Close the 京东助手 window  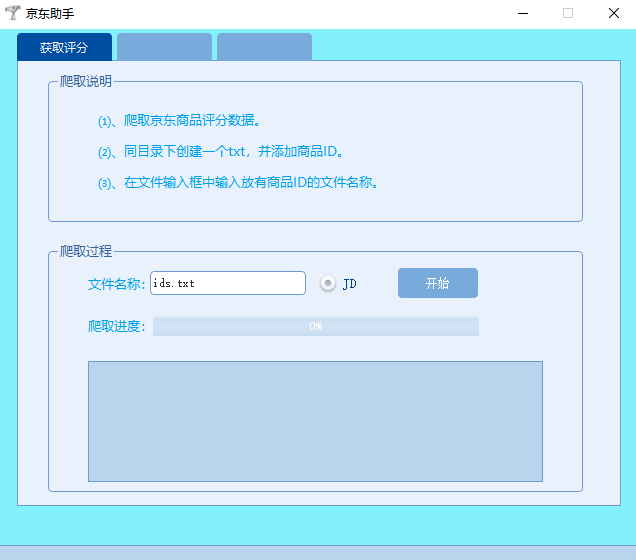pos(614,13)
